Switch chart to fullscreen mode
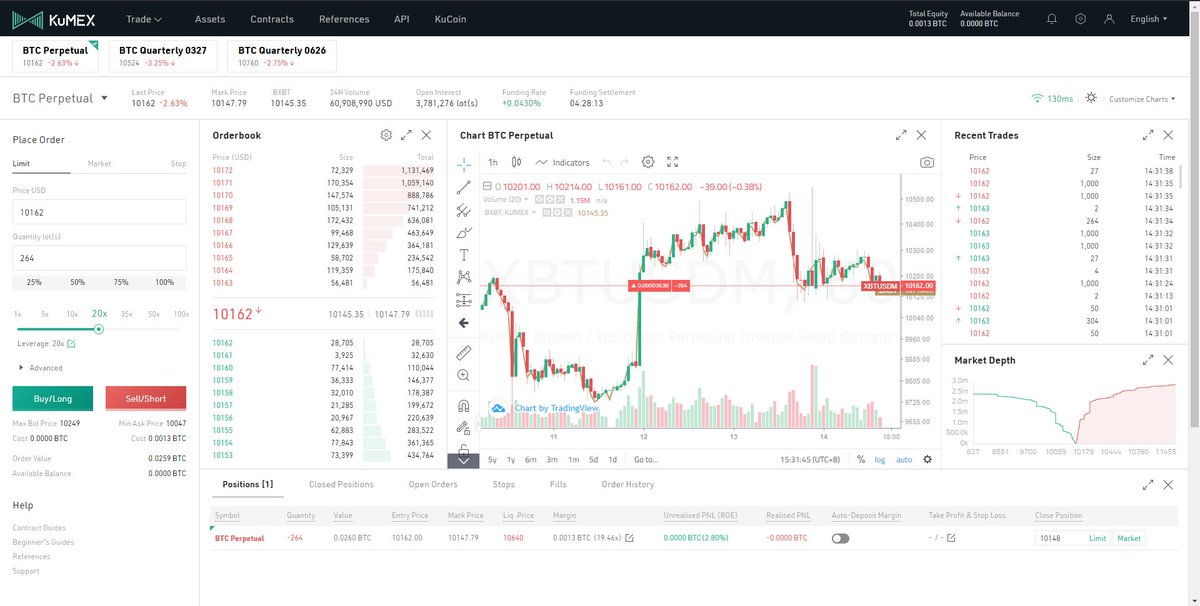The width and height of the screenshot is (1200, 606). (672, 162)
